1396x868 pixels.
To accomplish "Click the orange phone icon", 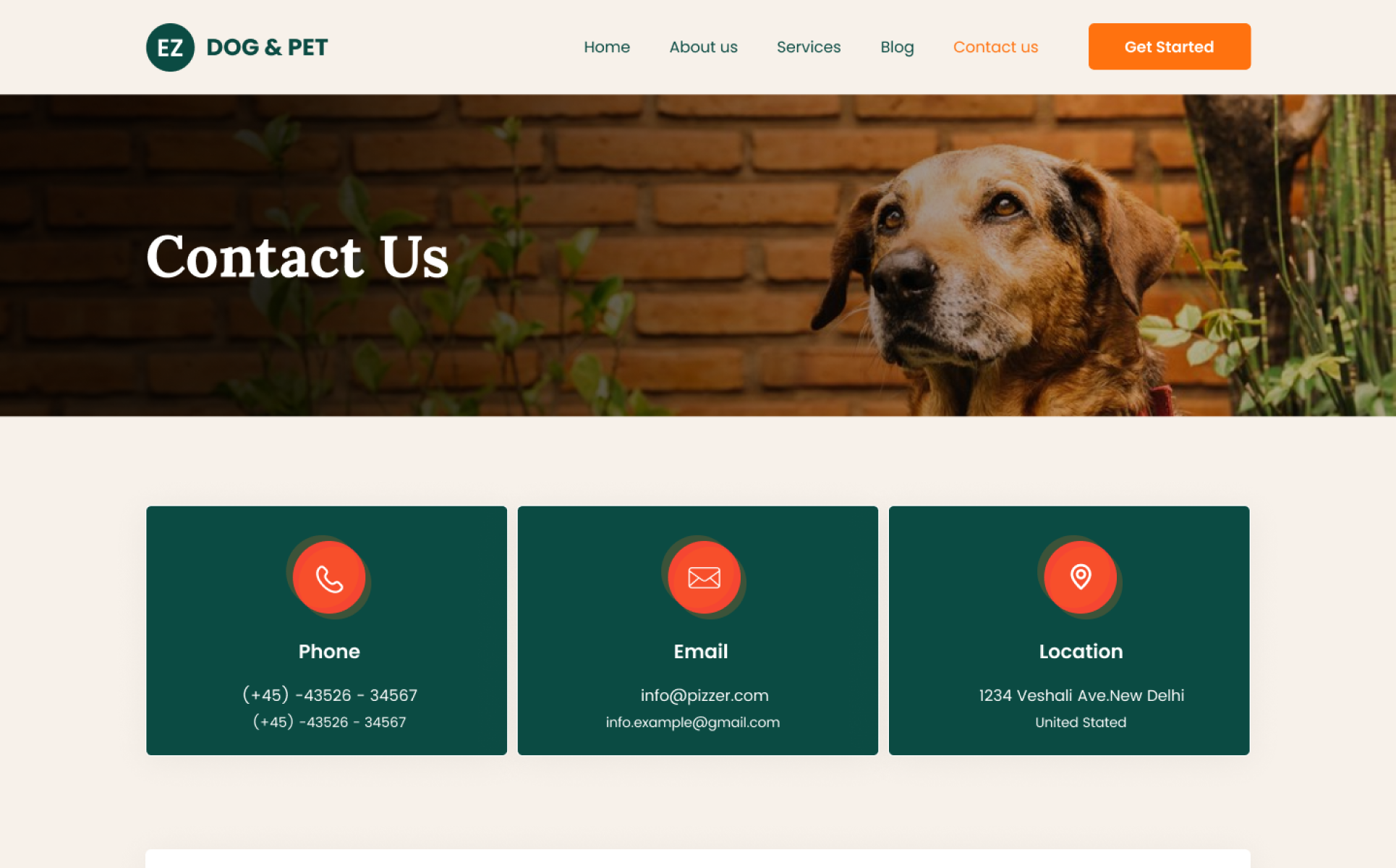I will [x=329, y=577].
